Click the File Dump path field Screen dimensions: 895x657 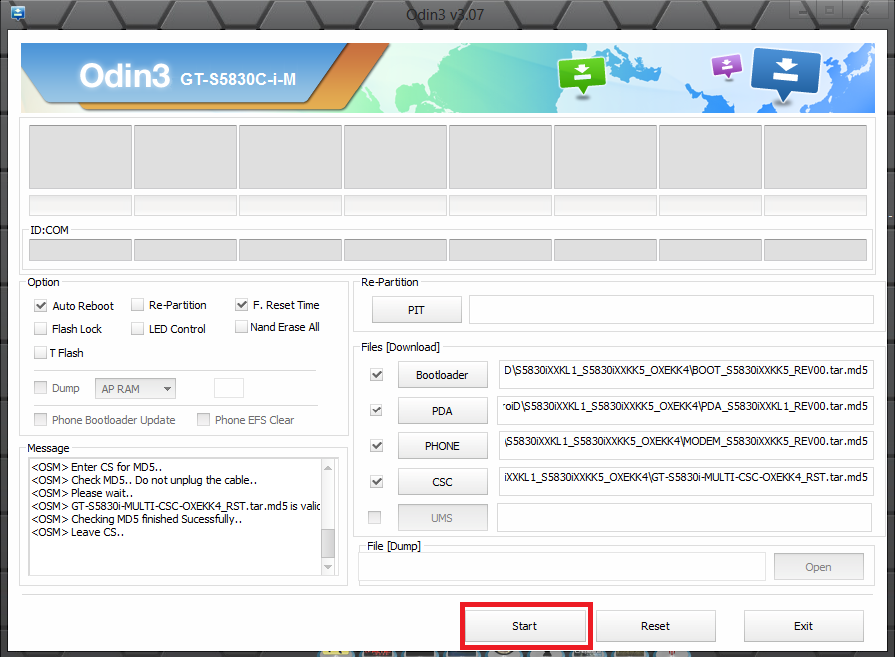tap(562, 566)
